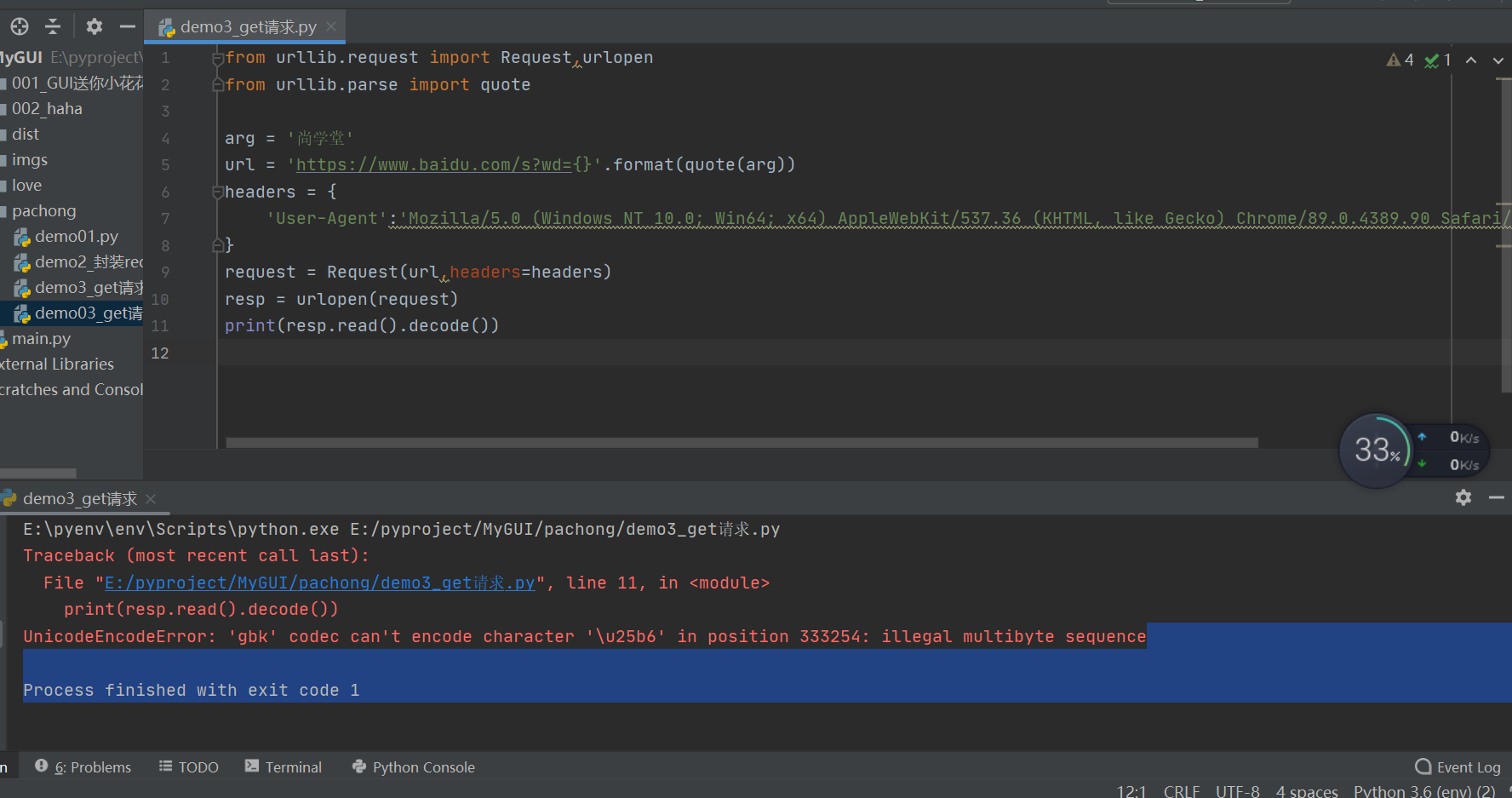Change UTF-8 file encoding in status bar
The width and height of the screenshot is (1512, 798).
click(1237, 791)
